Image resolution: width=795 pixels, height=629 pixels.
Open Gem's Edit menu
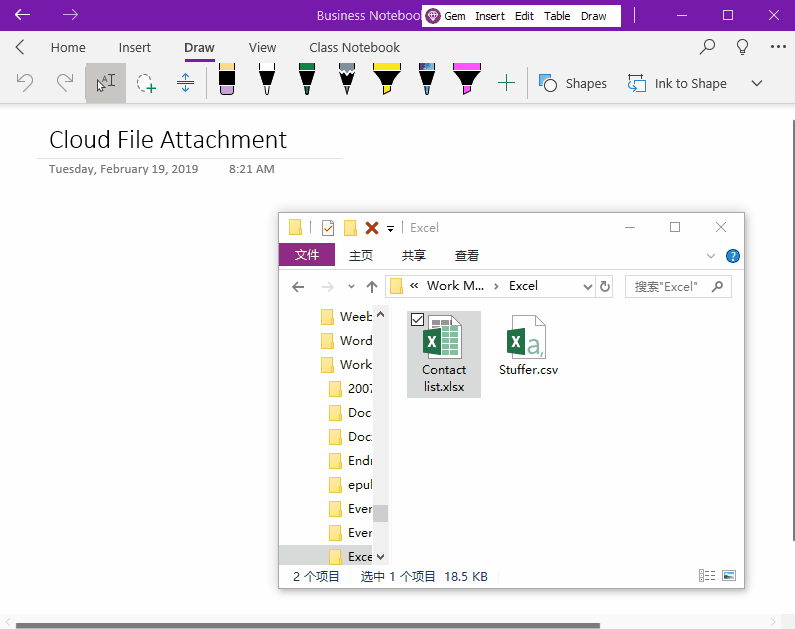click(x=524, y=16)
